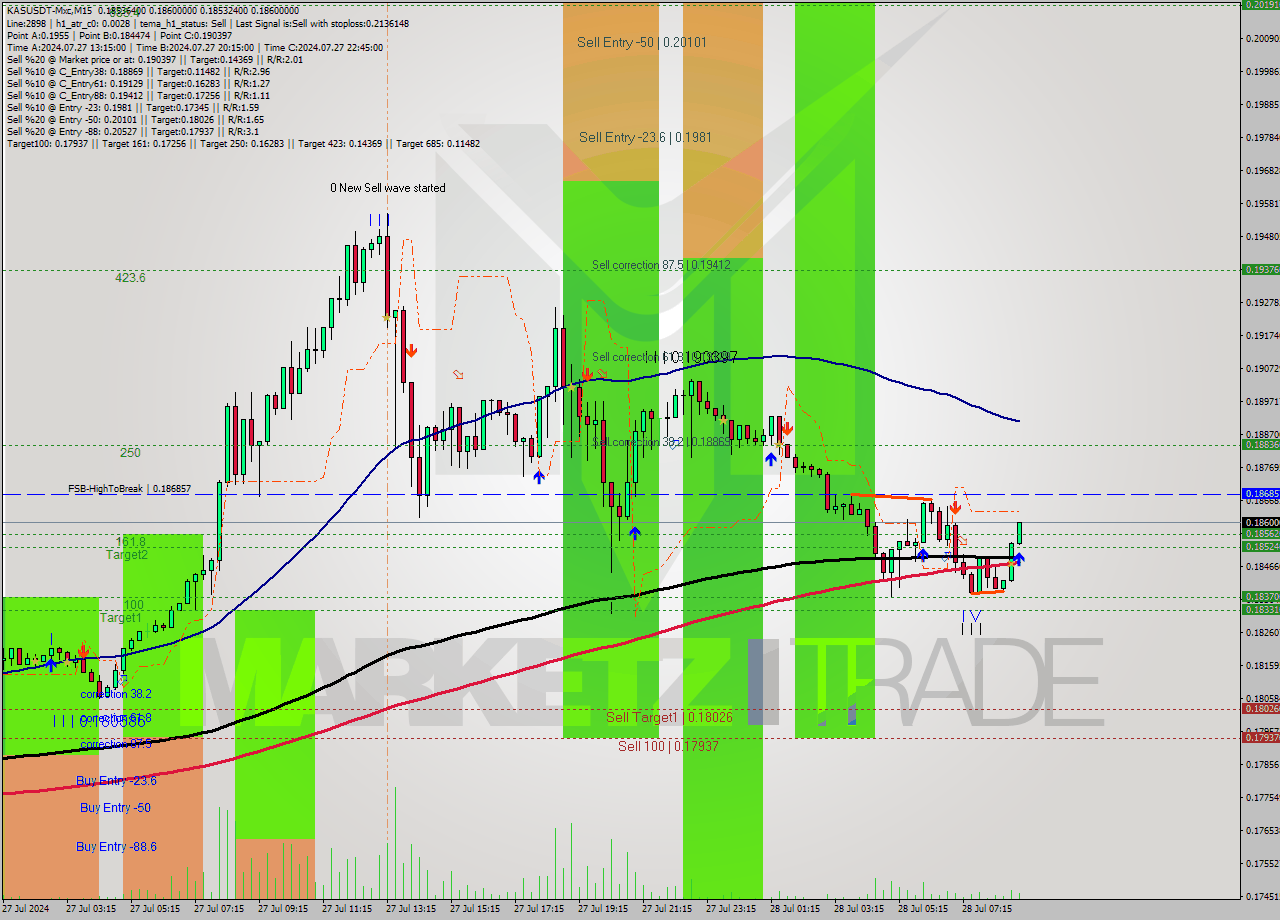Select the '423.6' Fibonacci level label
Screen dimensions: 1280x920
pos(130,277)
